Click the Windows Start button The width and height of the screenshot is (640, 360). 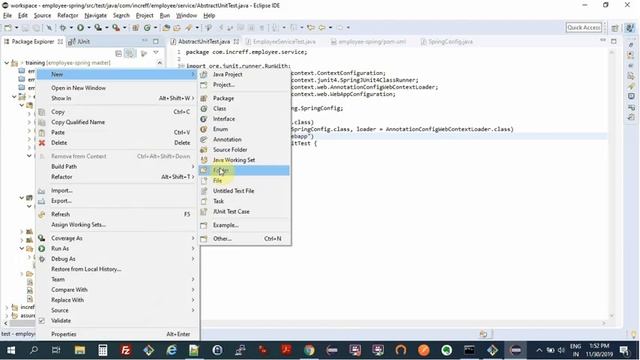[x=11, y=350]
